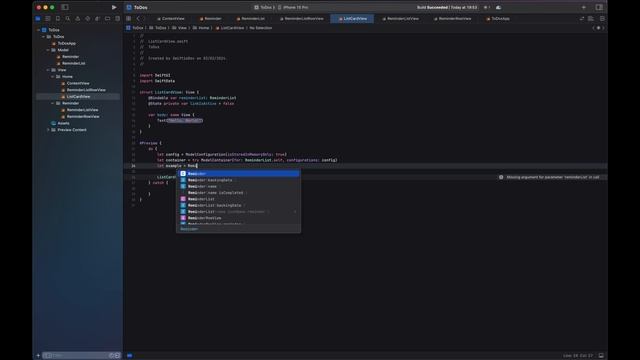Image resolution: width=640 pixels, height=360 pixels.
Task: Choose ReminderList class in the autocomplete list
Action: point(238,199)
